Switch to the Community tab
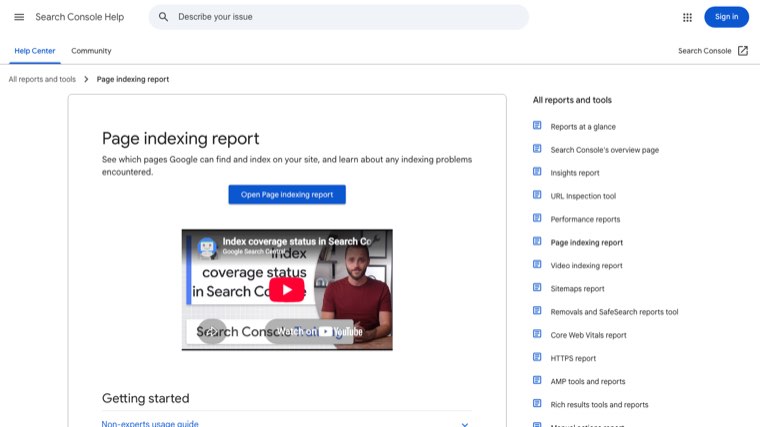The height and width of the screenshot is (427, 760). 91,51
